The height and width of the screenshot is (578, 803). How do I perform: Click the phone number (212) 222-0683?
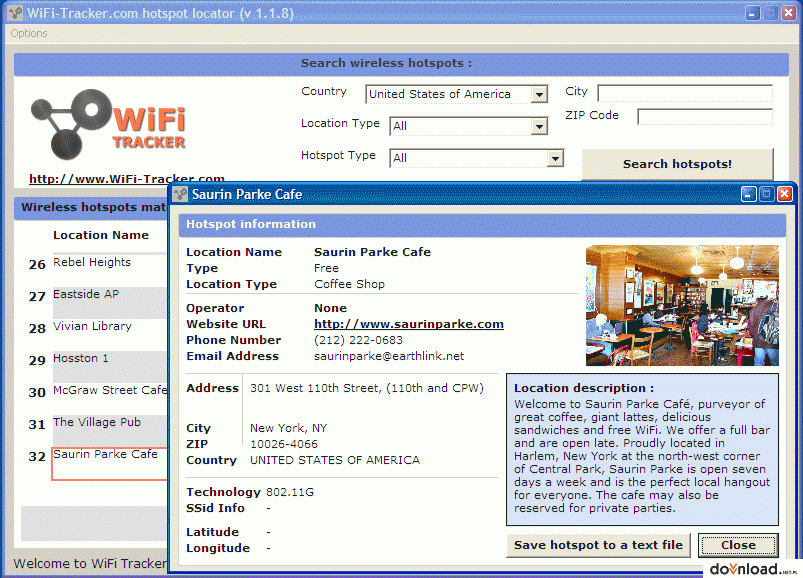point(358,340)
